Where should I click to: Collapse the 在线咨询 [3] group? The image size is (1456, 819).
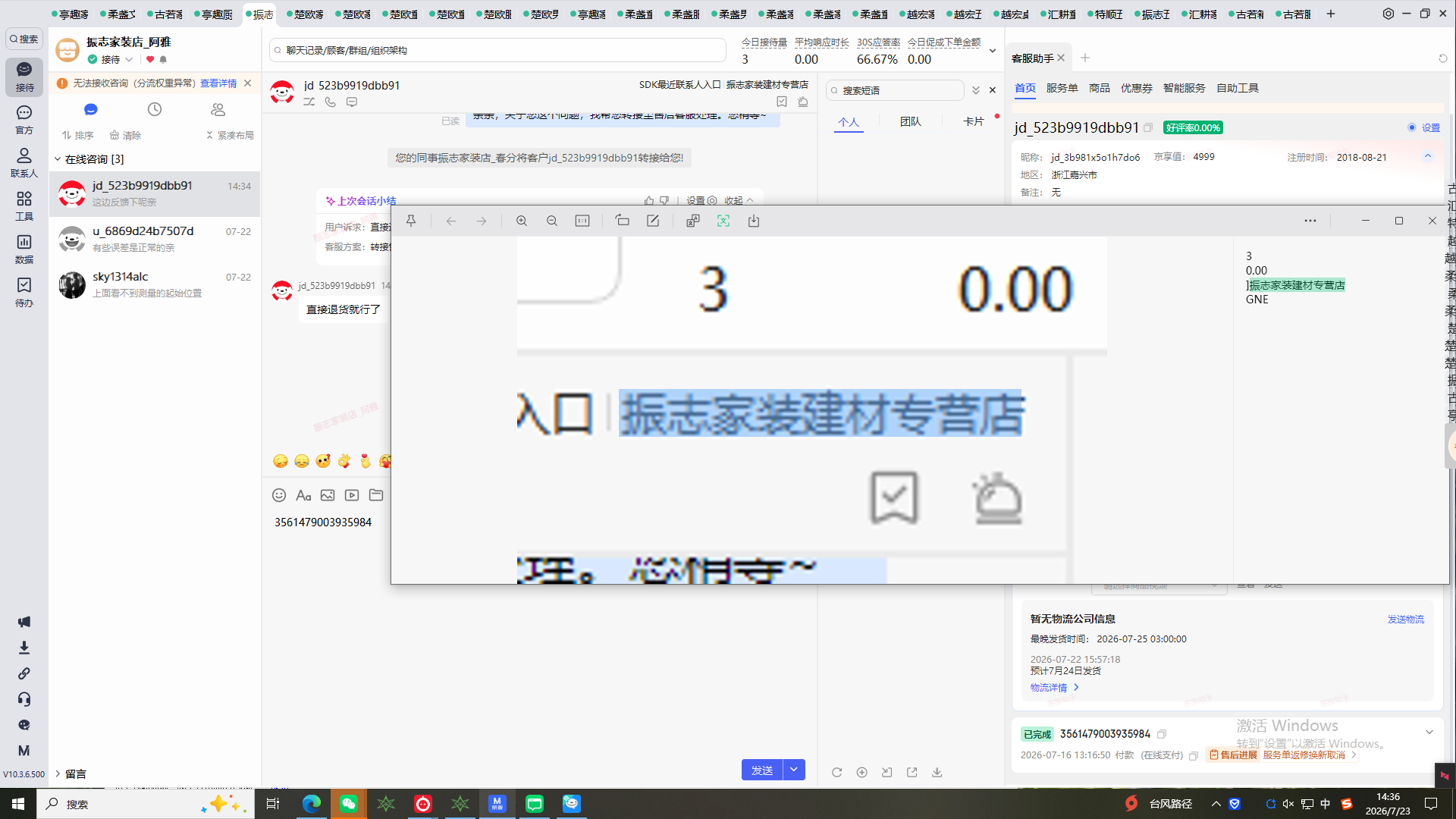tap(58, 159)
